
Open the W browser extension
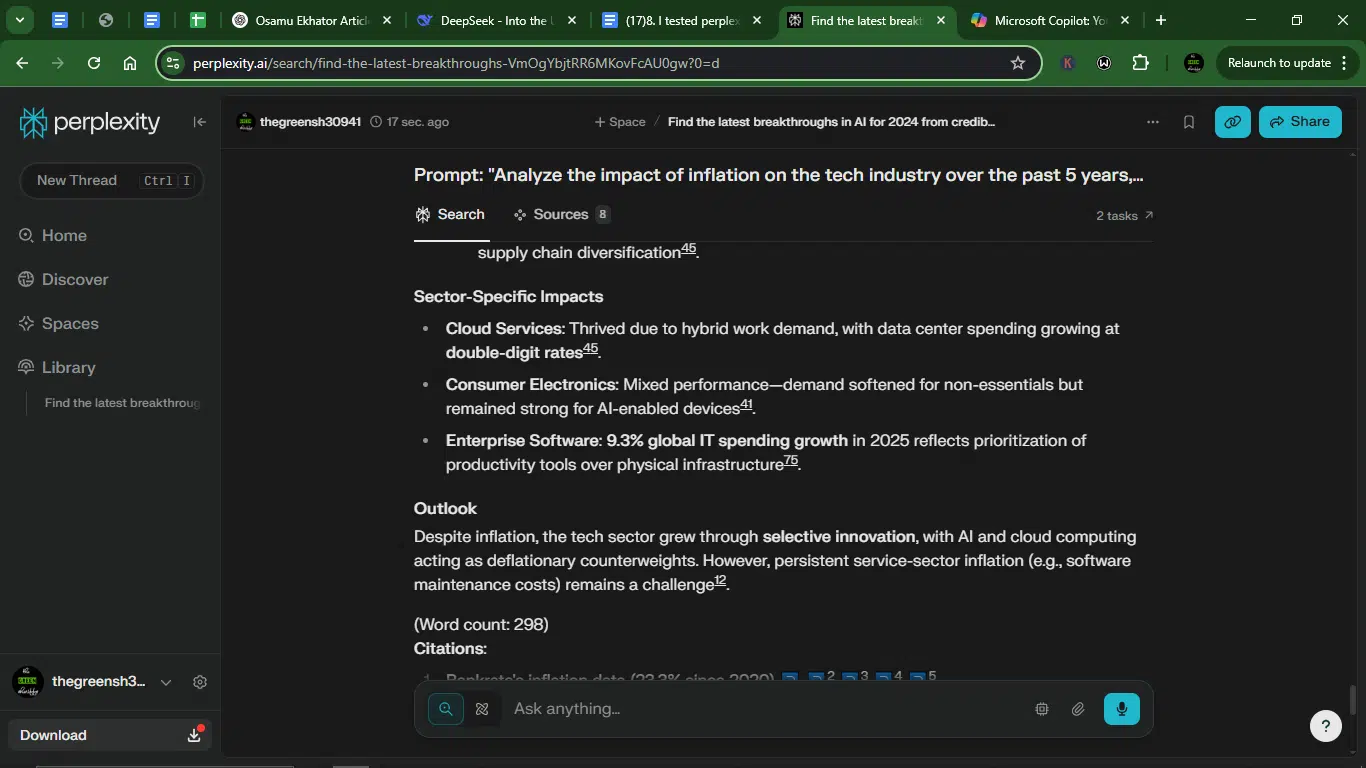coord(1104,63)
